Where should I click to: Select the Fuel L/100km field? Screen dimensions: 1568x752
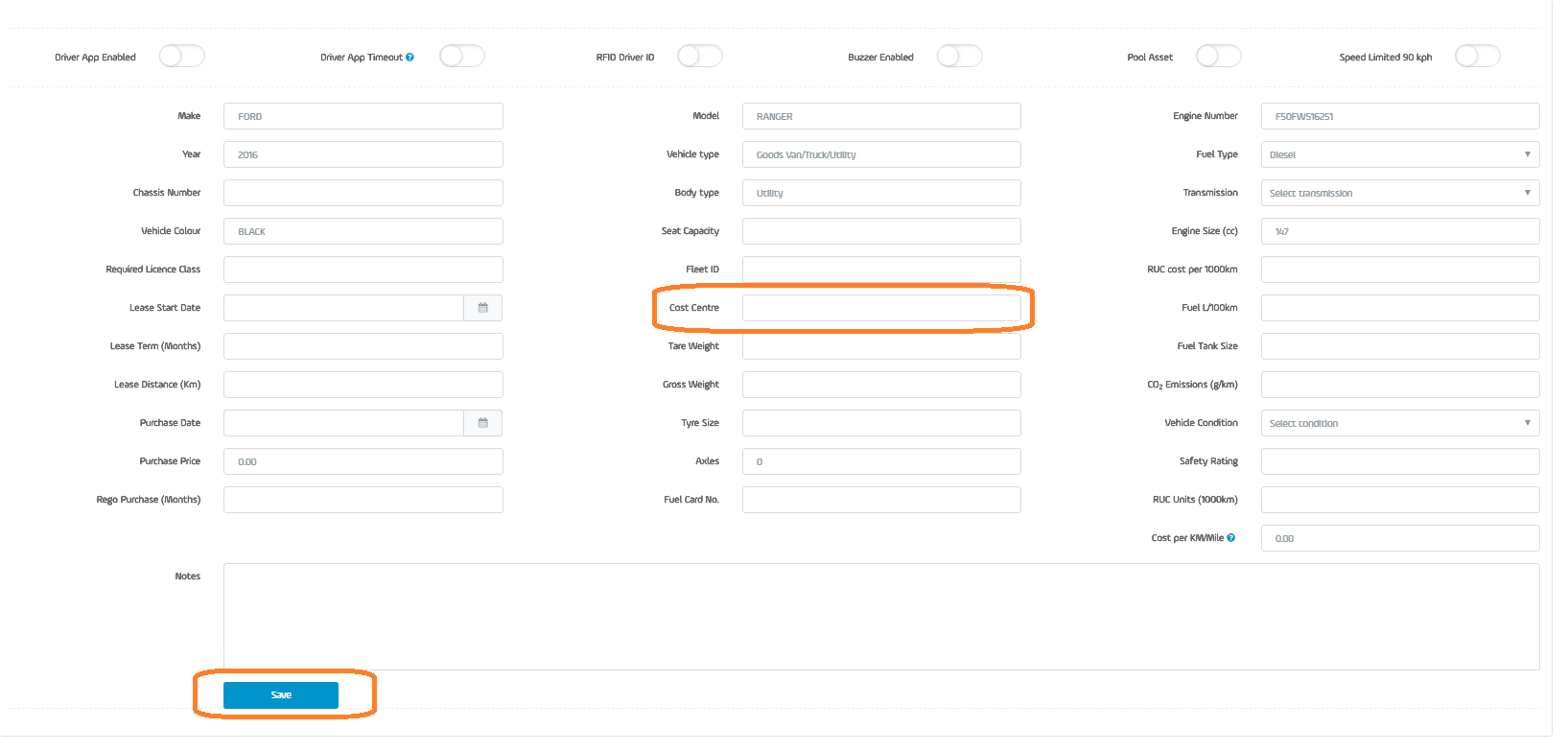pos(1400,308)
